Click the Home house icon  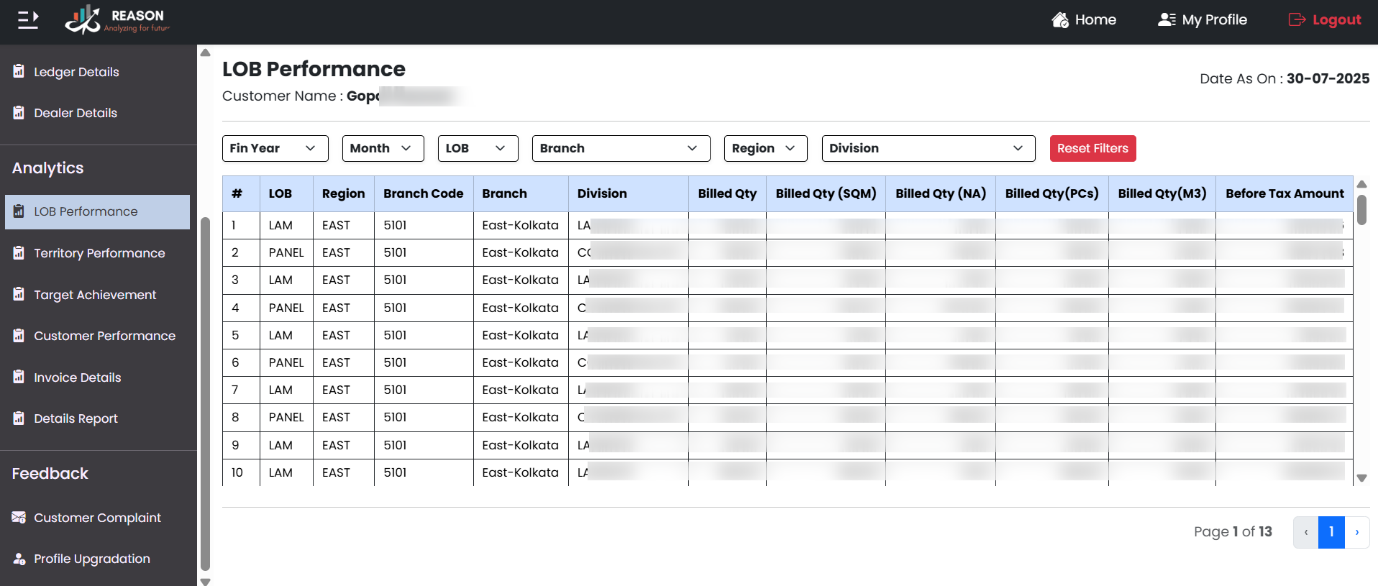click(x=1060, y=20)
